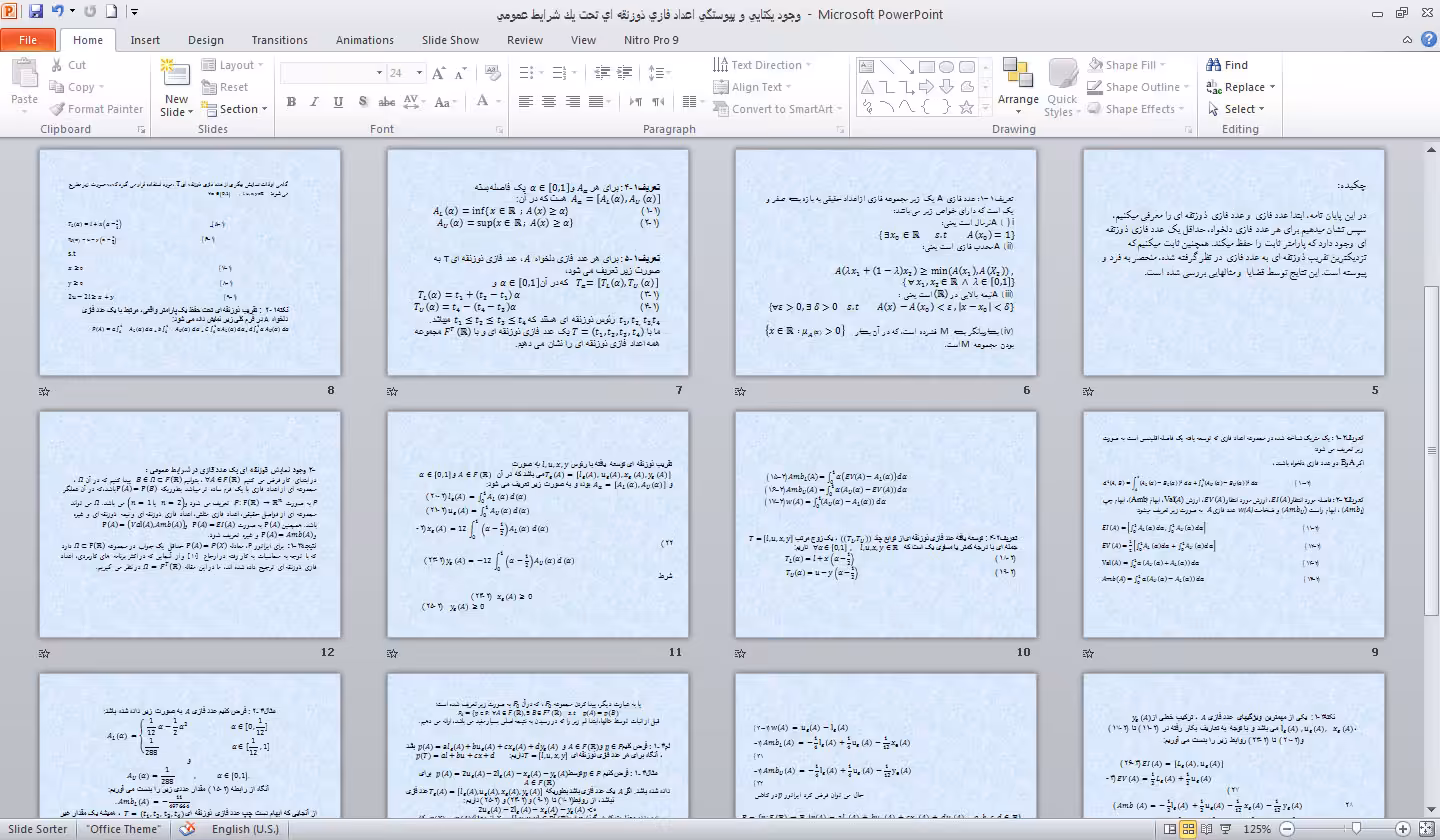The height and width of the screenshot is (840, 1440).
Task: Toggle the Underline formatting button
Action: coord(338,101)
